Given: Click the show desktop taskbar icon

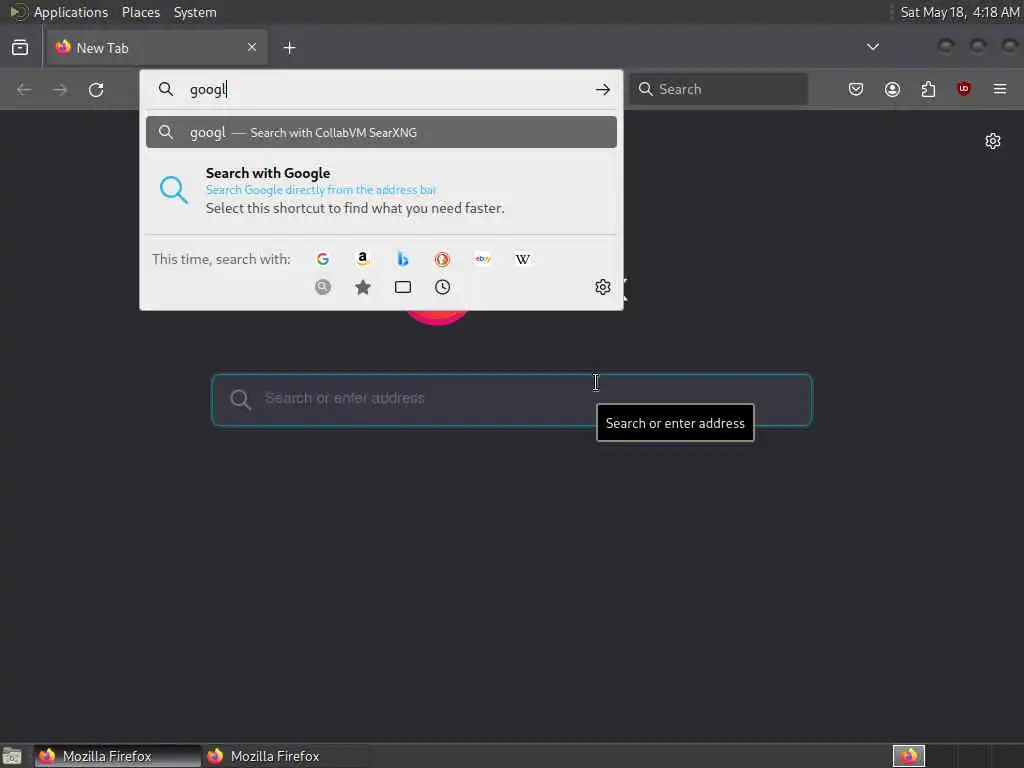Looking at the screenshot, I should [x=12, y=756].
